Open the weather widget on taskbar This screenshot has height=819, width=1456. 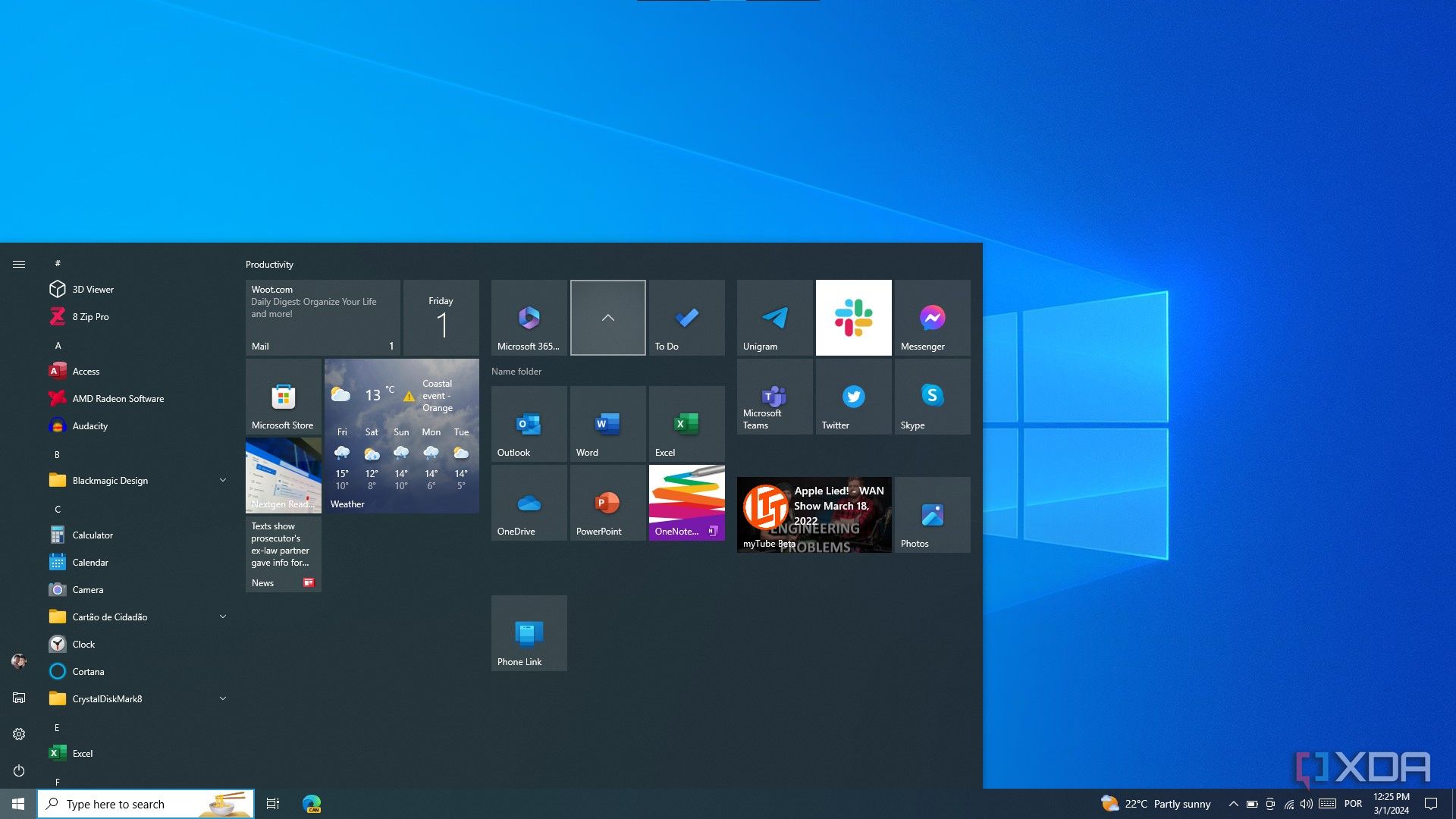[x=1156, y=804]
